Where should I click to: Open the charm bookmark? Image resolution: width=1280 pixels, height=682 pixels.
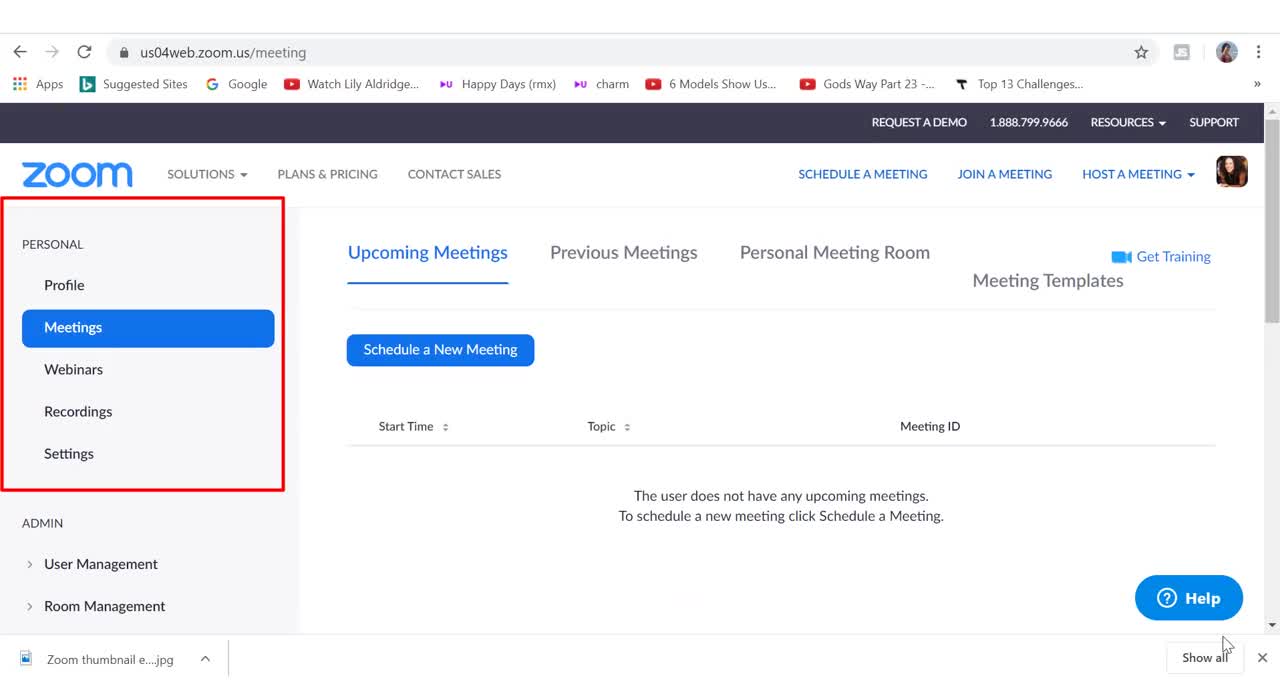coord(601,84)
